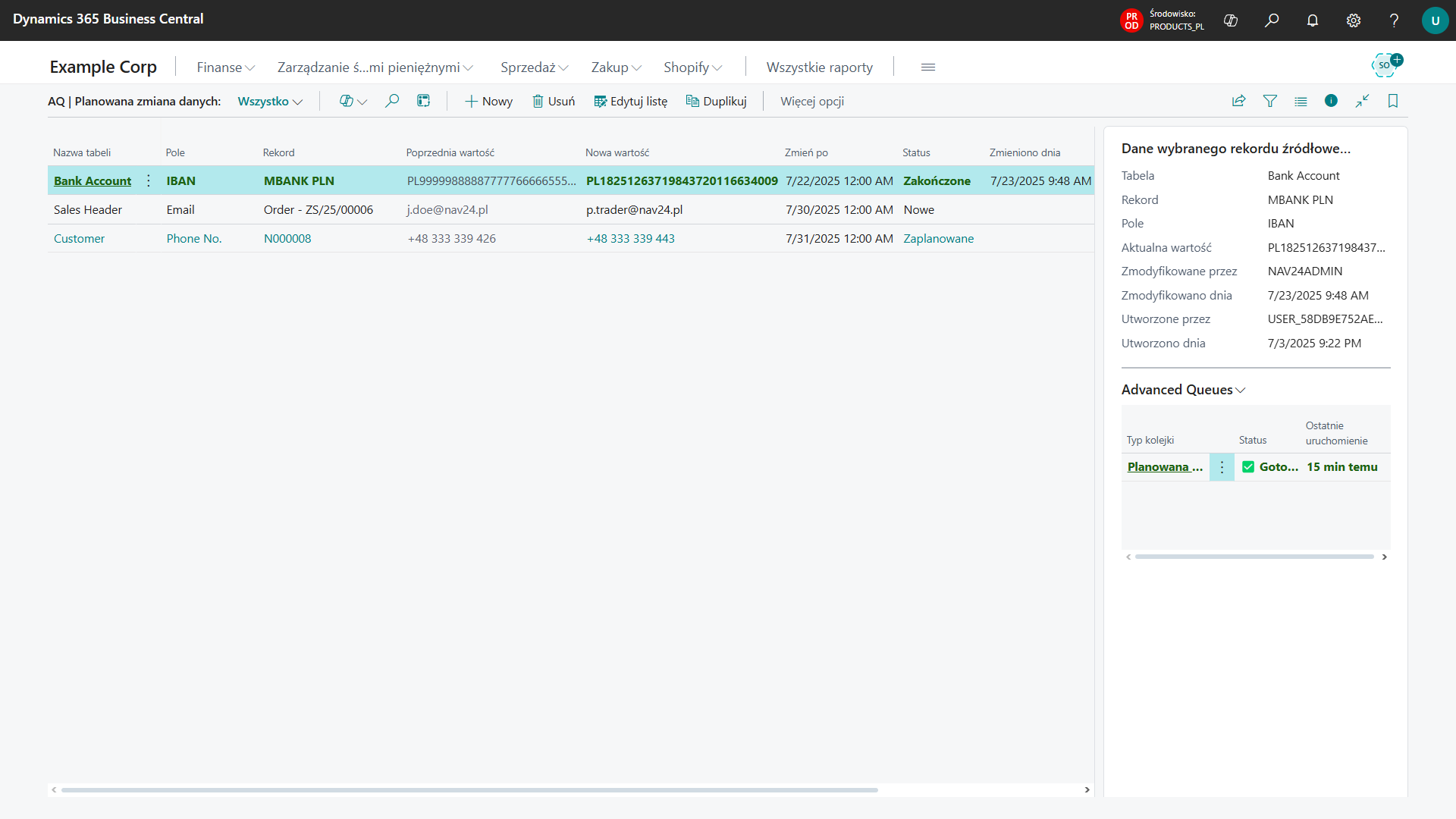Click the horizontal scrollbar below the list
Image resolution: width=1456 pixels, height=819 pixels.
coord(469,790)
